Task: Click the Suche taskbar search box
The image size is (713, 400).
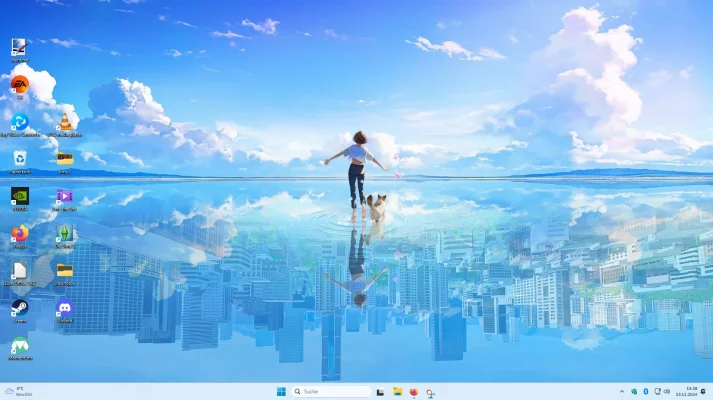Action: [331, 391]
